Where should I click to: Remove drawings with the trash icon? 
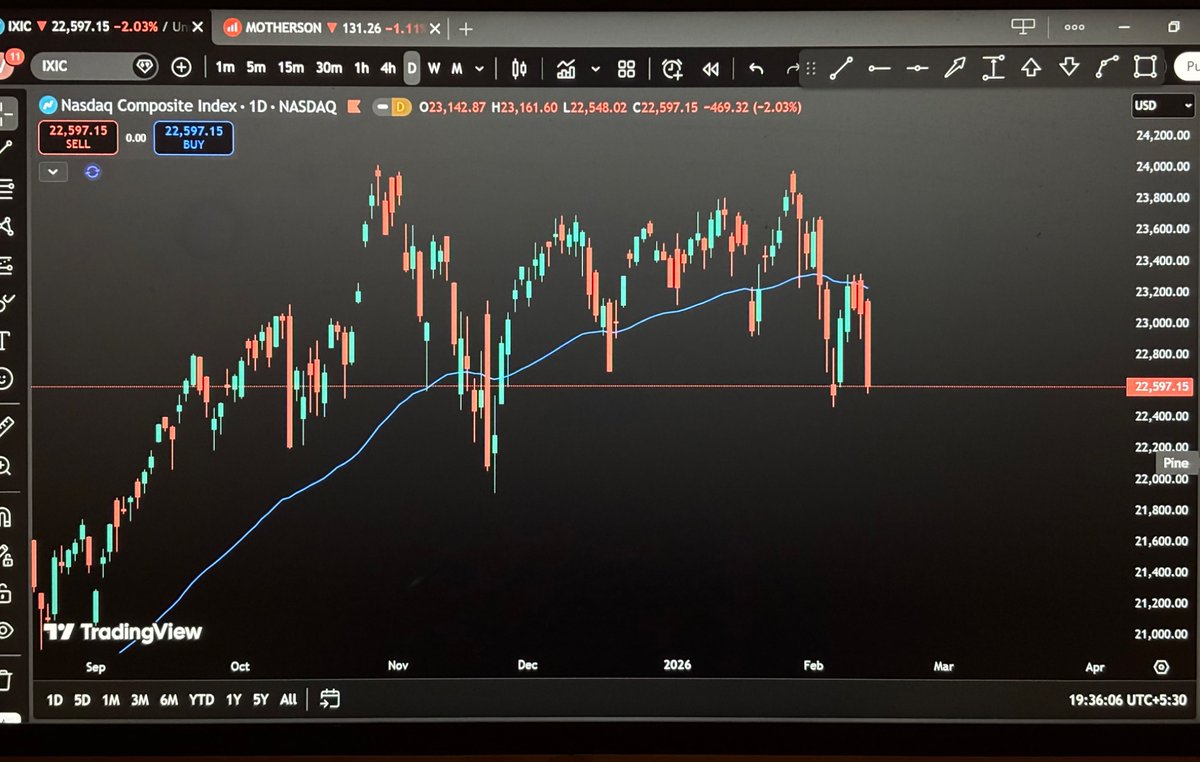click(5, 679)
